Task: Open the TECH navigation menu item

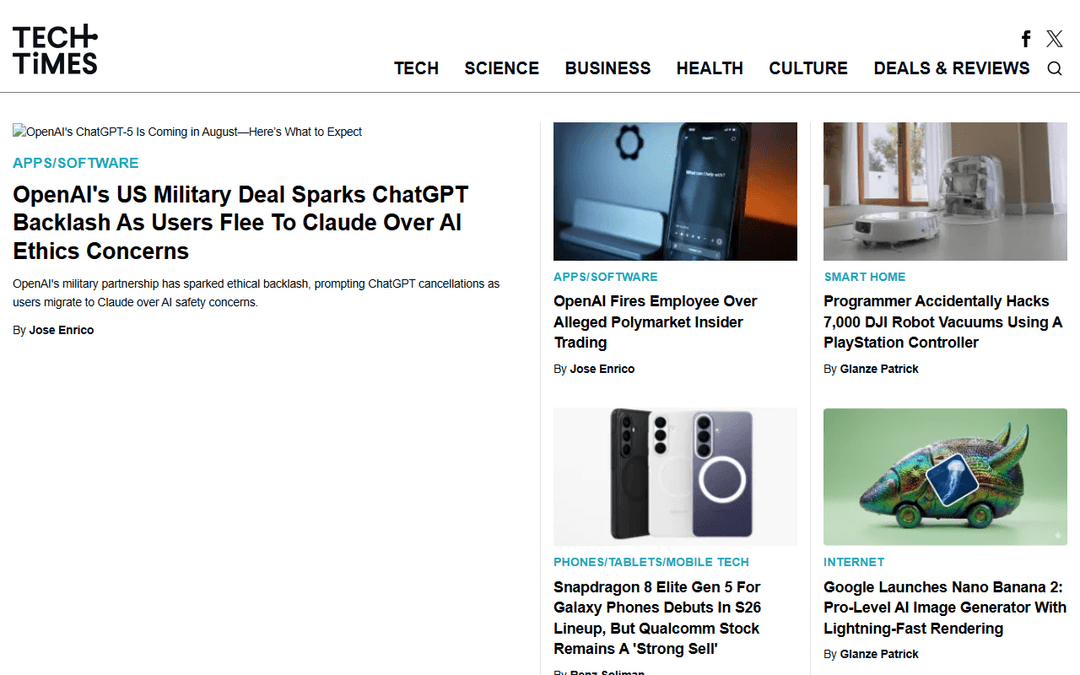Action: pyautogui.click(x=416, y=68)
